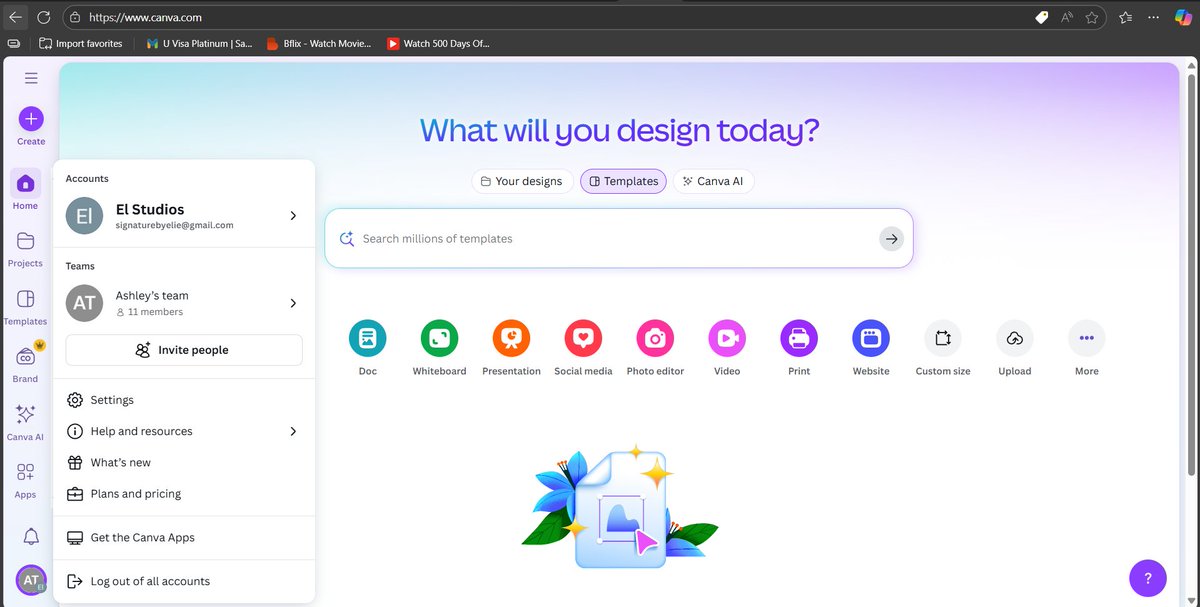The height and width of the screenshot is (607, 1200).
Task: Click Invite people button
Action: pyautogui.click(x=184, y=350)
